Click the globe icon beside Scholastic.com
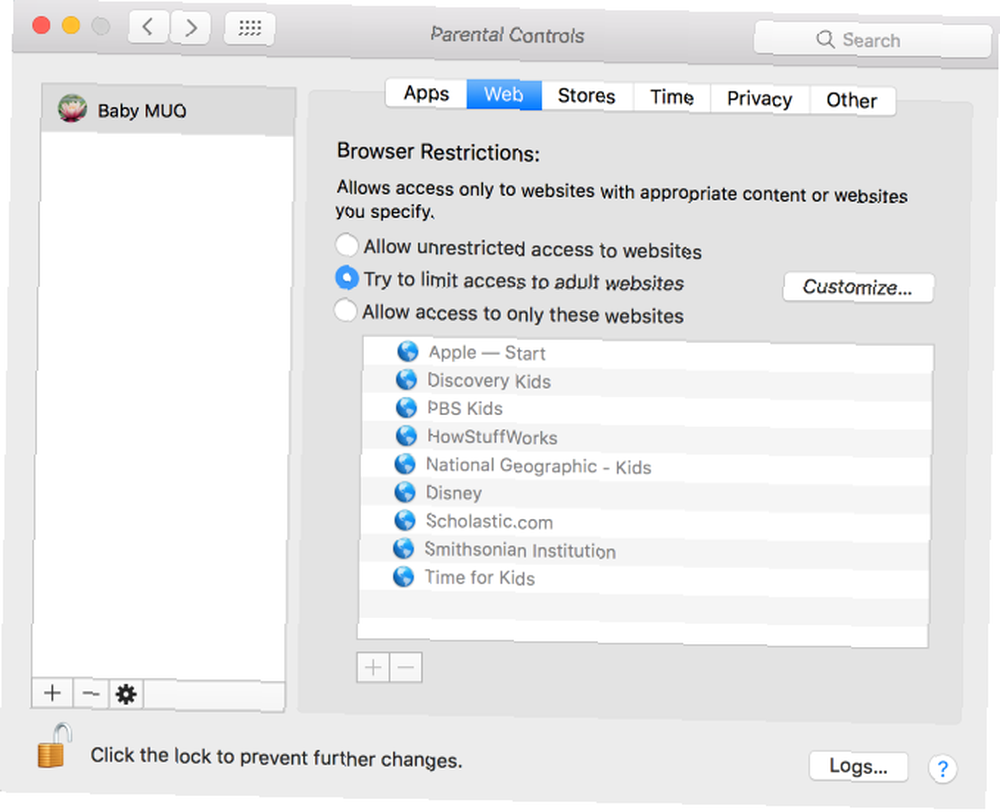Screen dimensions: 1000x812 (x=404, y=520)
